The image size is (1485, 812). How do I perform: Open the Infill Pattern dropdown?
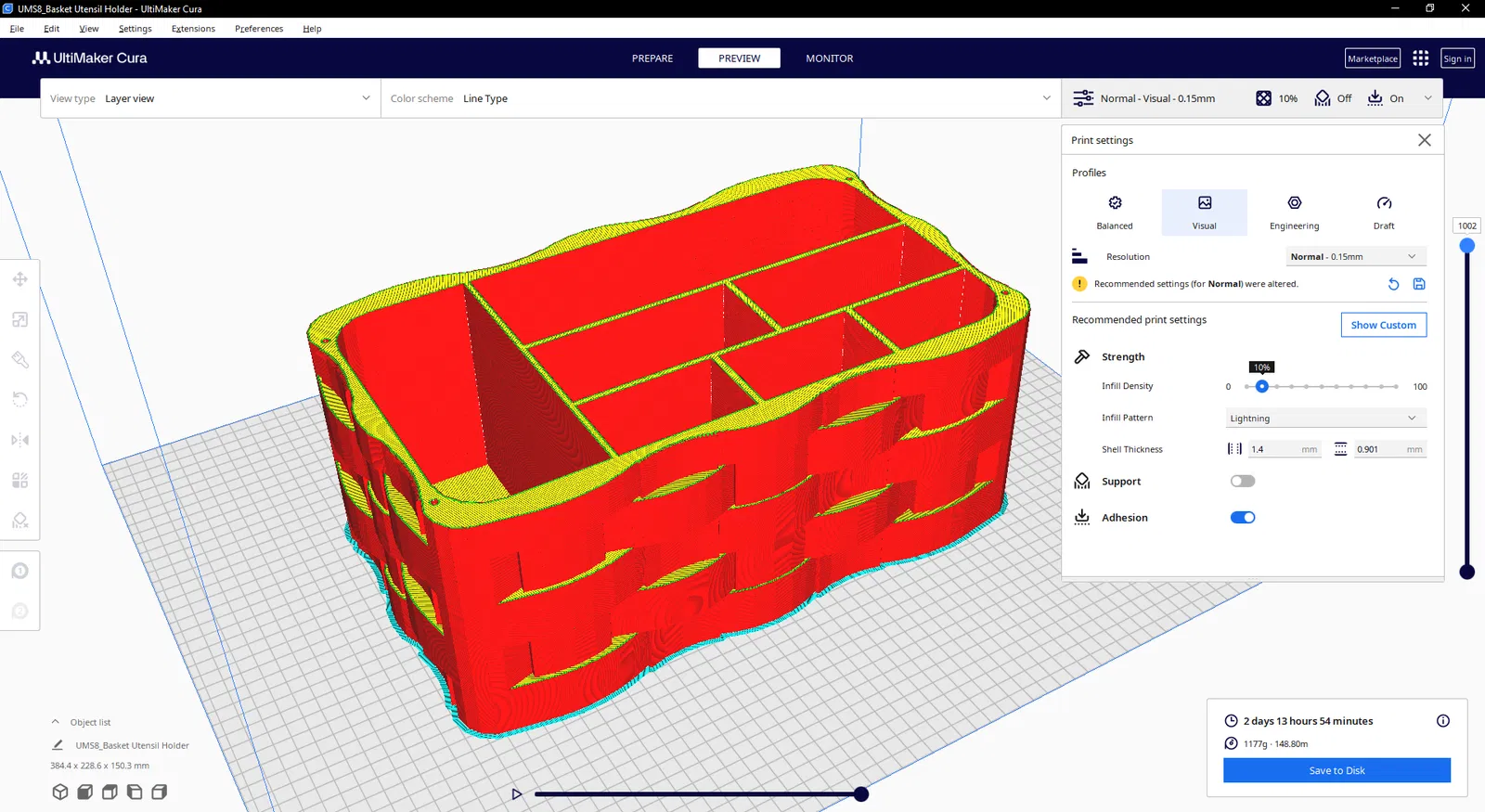(x=1326, y=419)
